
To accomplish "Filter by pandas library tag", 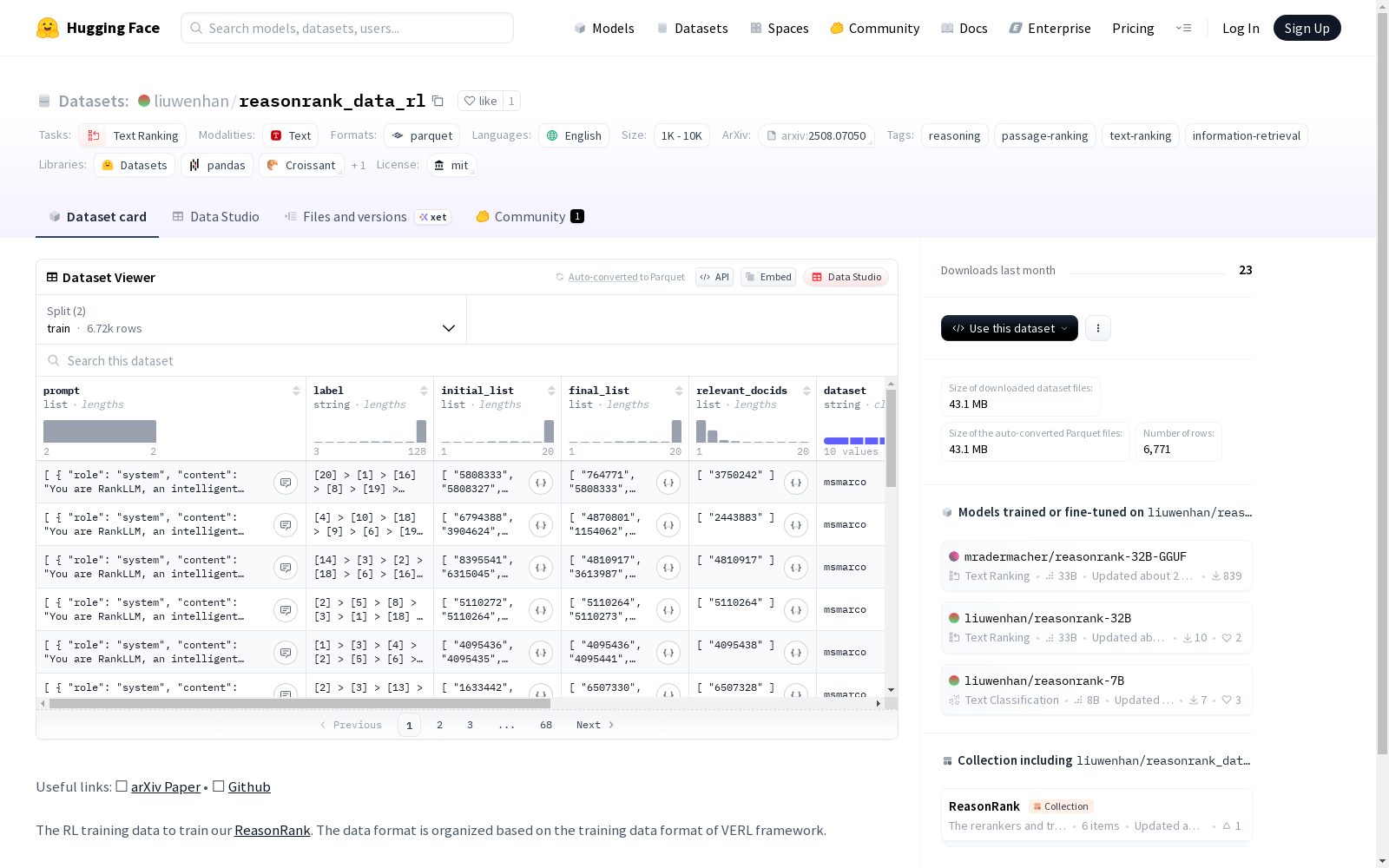I will (x=217, y=165).
